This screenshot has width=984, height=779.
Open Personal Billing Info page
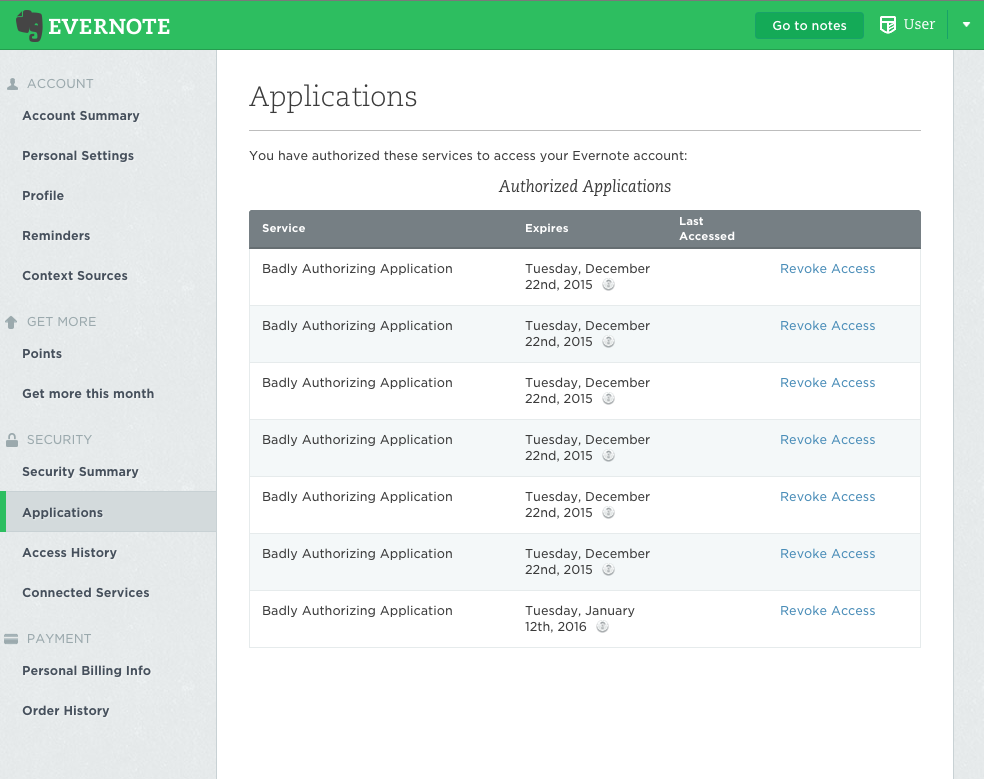86,671
